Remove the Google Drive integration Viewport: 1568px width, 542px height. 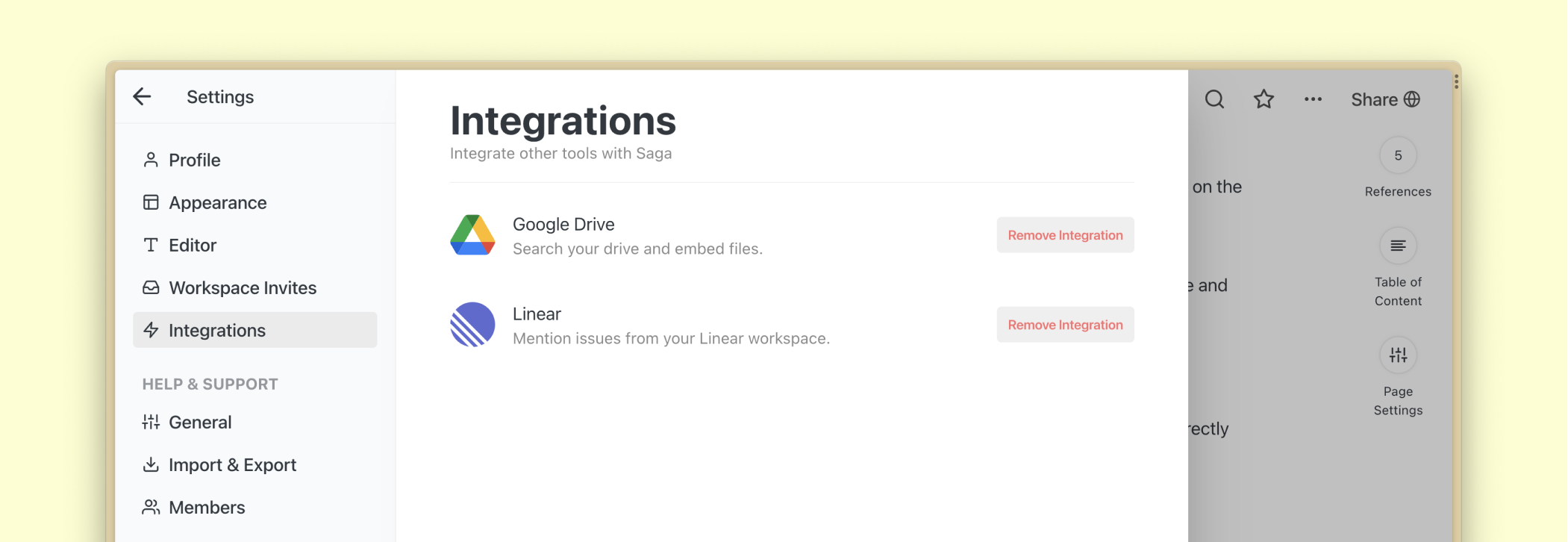[x=1065, y=235]
